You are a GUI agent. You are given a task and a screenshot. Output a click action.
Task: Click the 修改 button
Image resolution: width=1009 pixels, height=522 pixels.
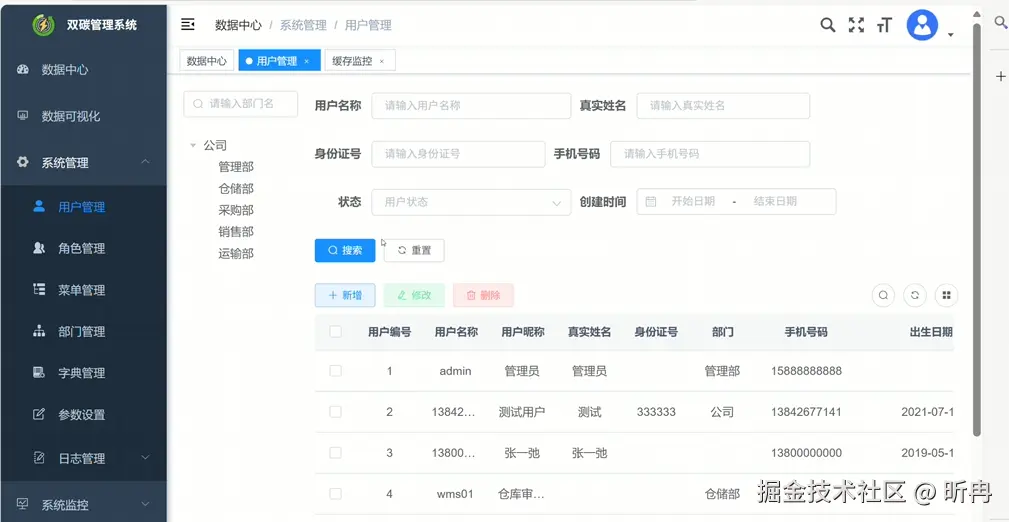pos(414,295)
